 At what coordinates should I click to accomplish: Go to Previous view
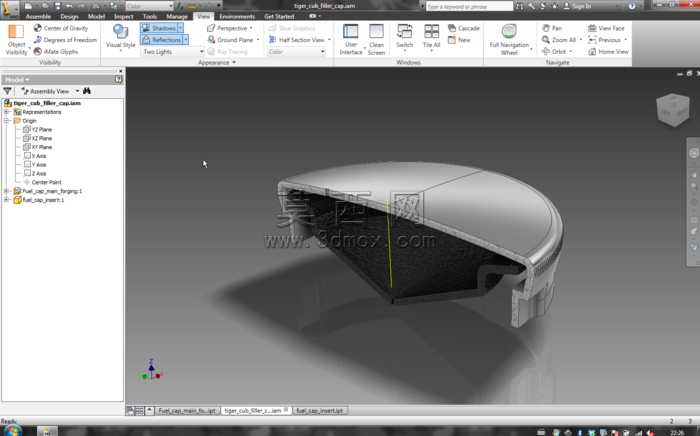[x=604, y=40]
